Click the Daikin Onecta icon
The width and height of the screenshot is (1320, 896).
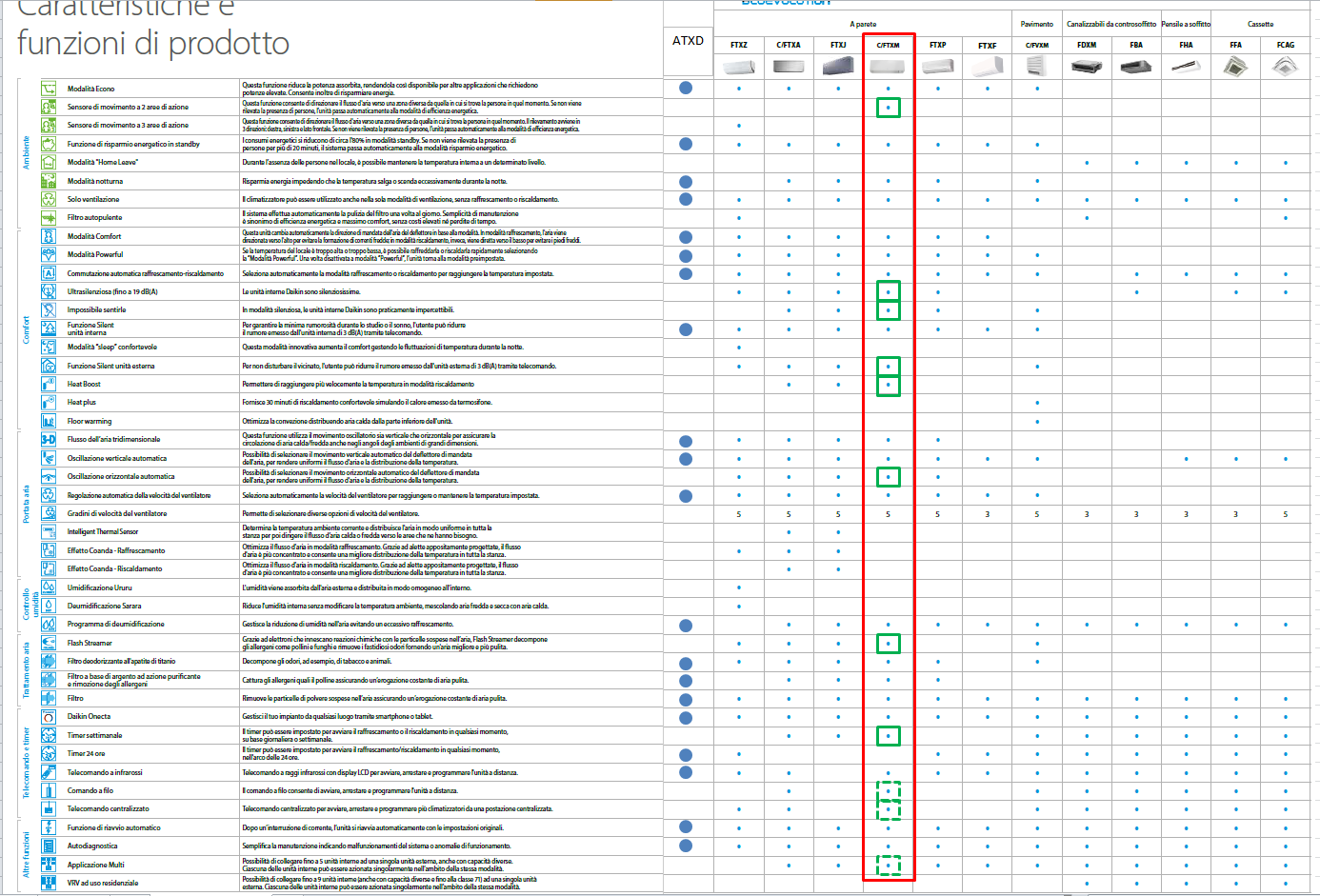pyautogui.click(x=49, y=716)
